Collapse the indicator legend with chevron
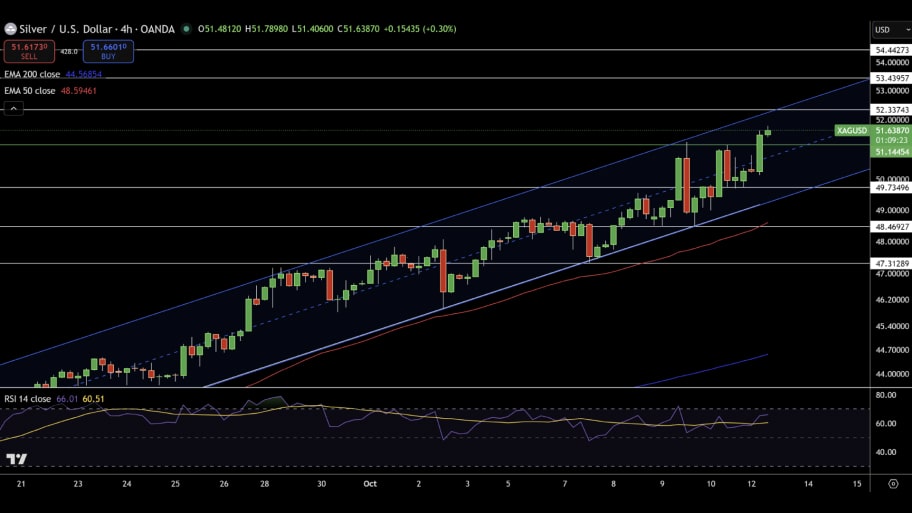912x513 pixels. pos(15,108)
